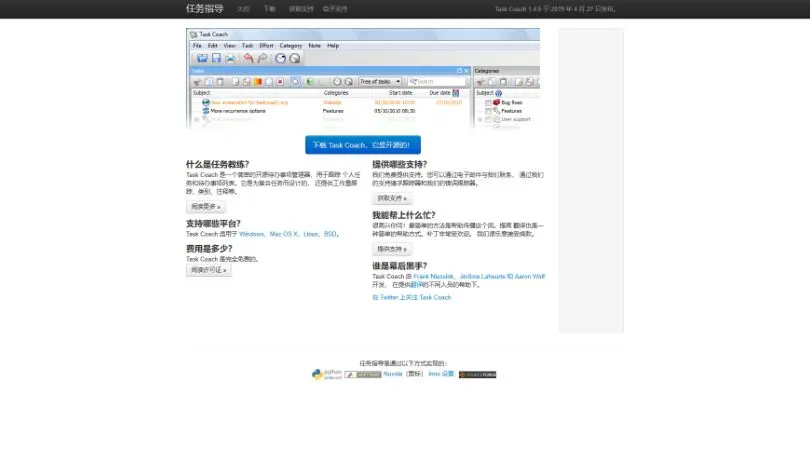Click the magnifier icon in the Search box
This screenshot has height=450, width=810.
coord(413,82)
